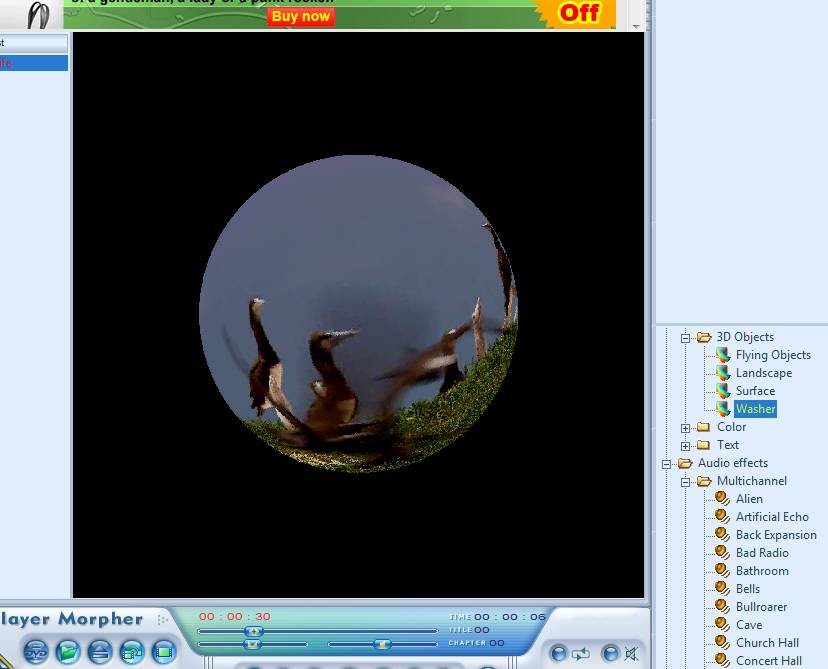Screen dimensions: 828x669
Task: Toggle the round button left of repeat
Action: tap(558, 654)
